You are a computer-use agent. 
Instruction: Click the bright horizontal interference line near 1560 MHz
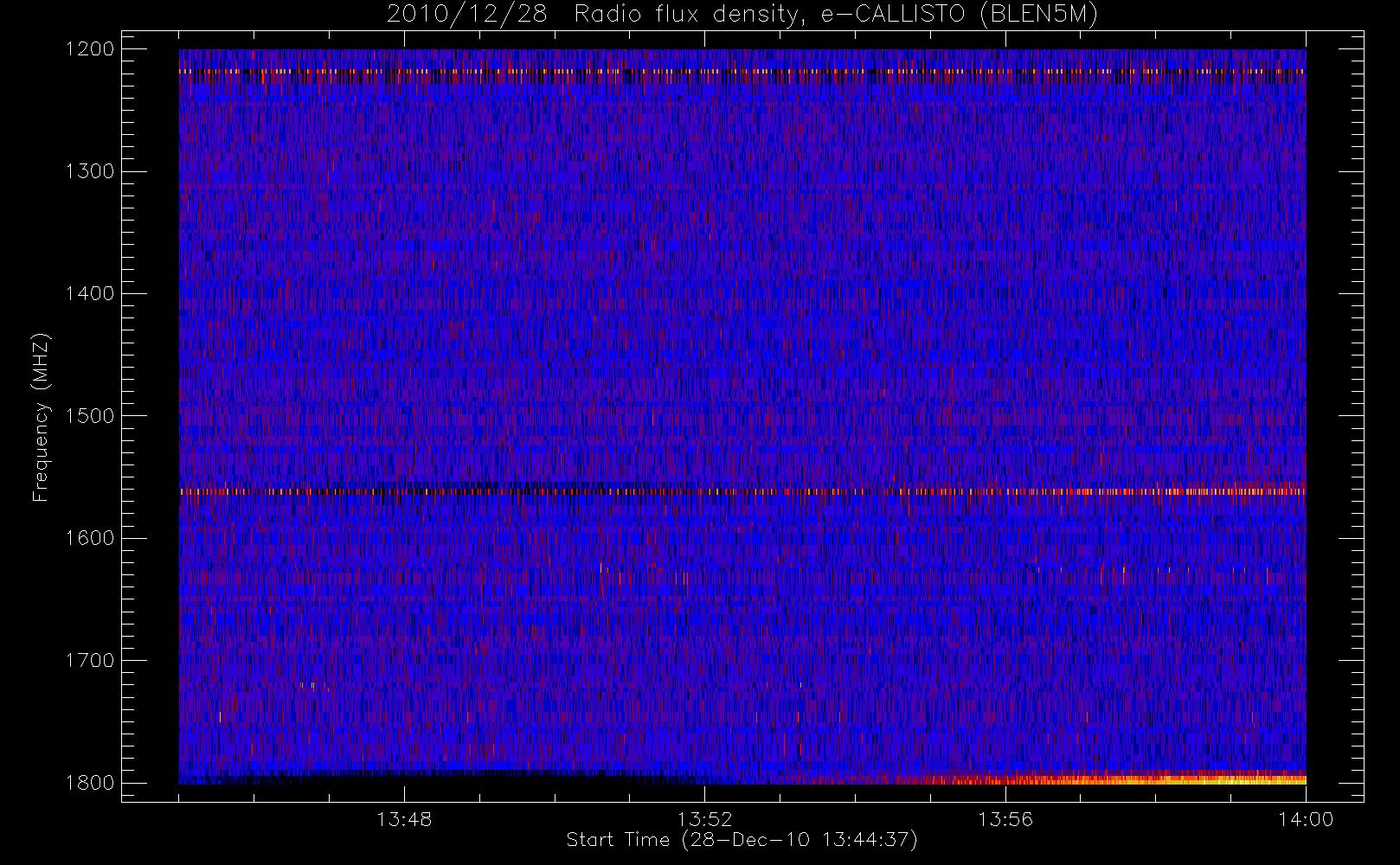[x=742, y=491]
